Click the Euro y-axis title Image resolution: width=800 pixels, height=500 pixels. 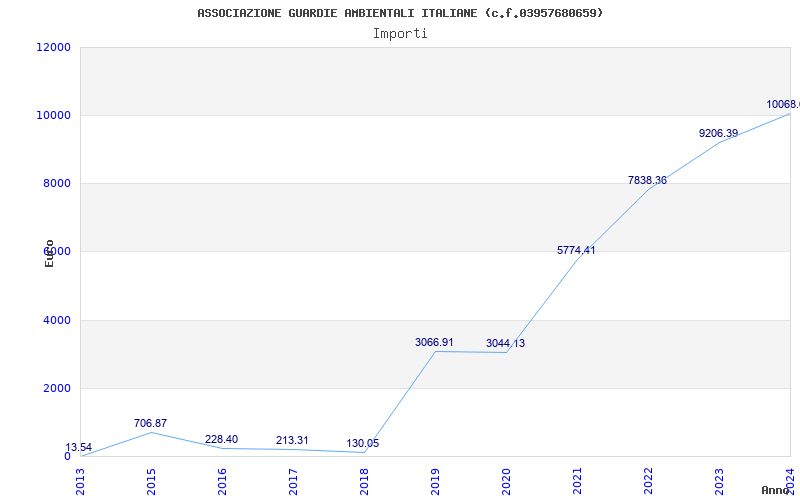(49, 254)
